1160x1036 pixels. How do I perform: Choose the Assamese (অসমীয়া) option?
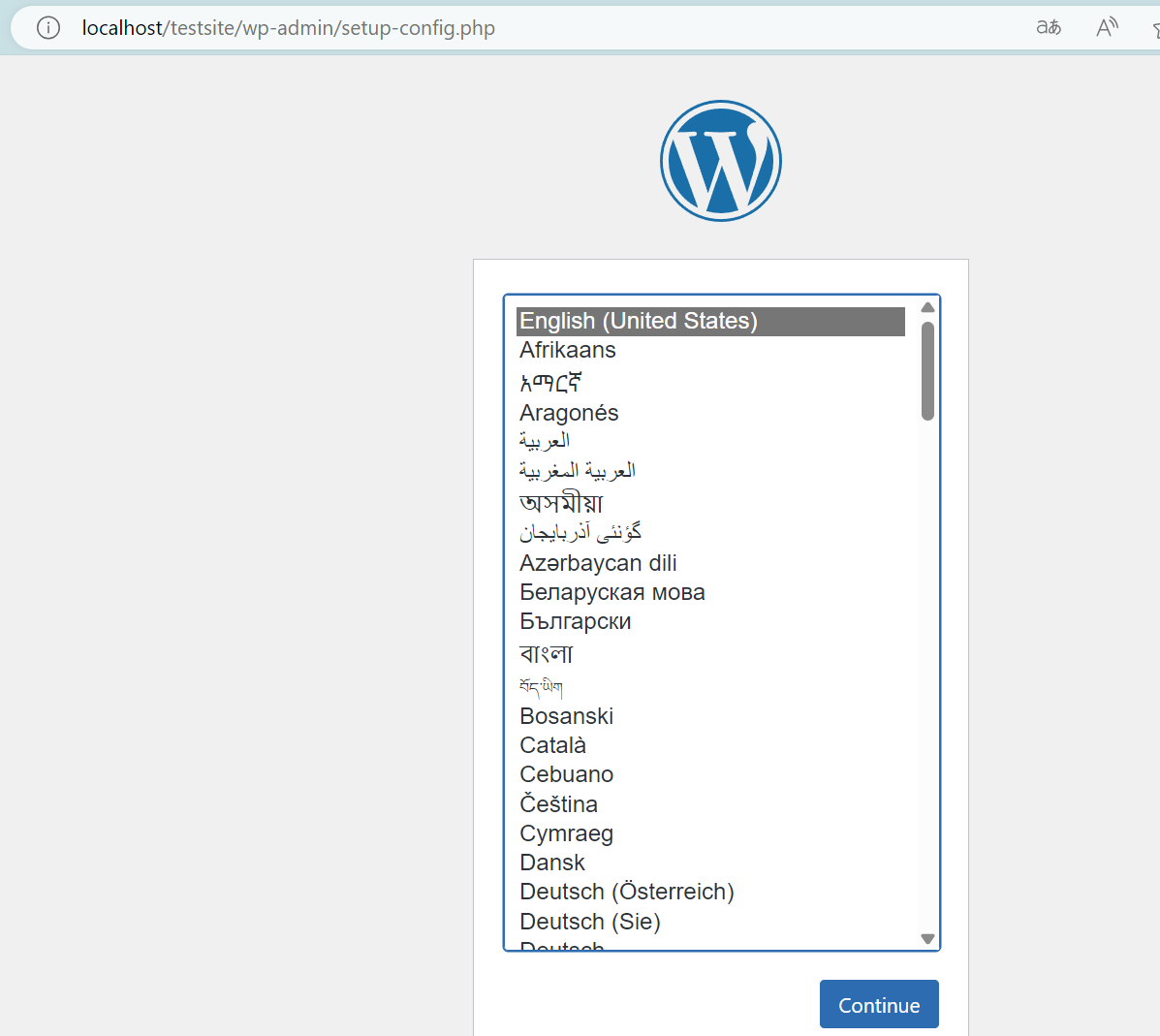(x=710, y=502)
